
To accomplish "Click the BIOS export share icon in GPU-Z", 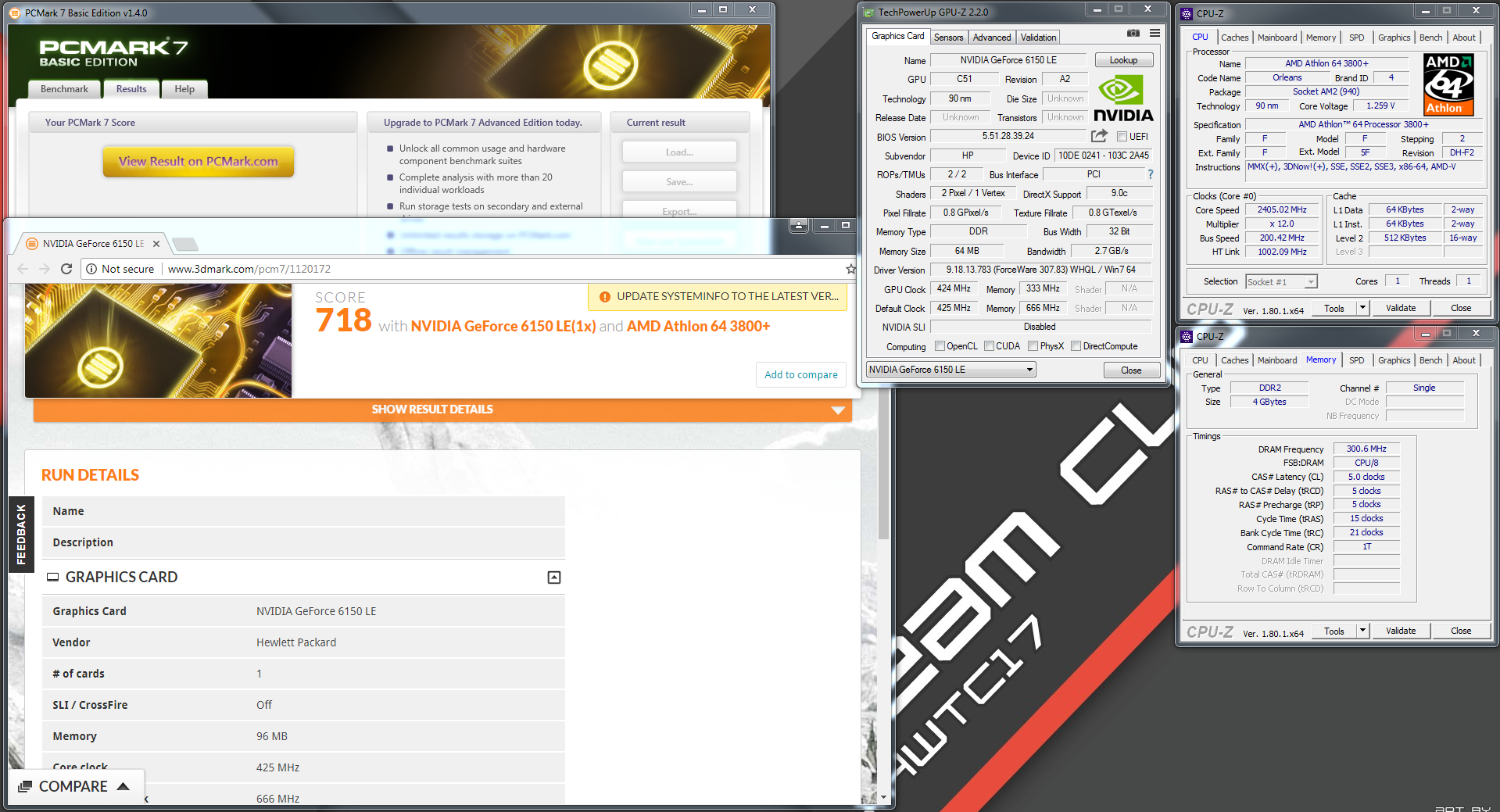I will 1099,136.
